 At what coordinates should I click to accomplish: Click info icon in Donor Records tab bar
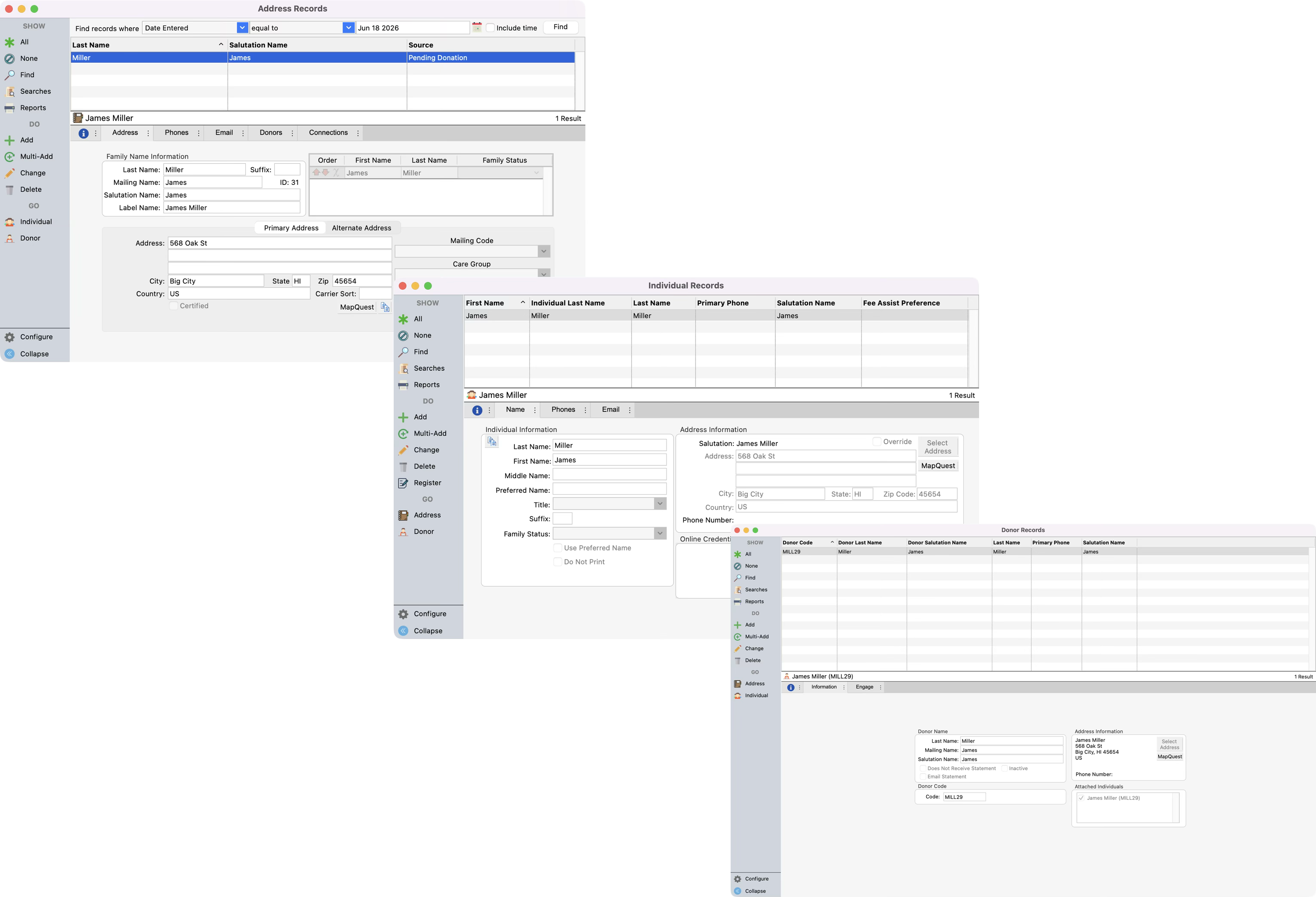pos(790,687)
